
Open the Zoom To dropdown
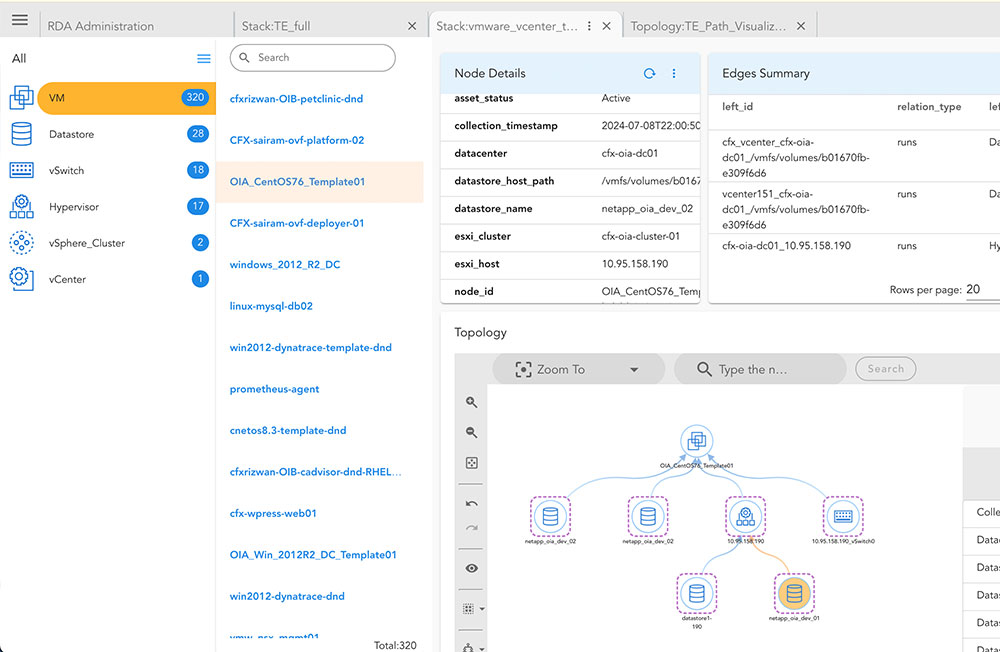coord(578,369)
